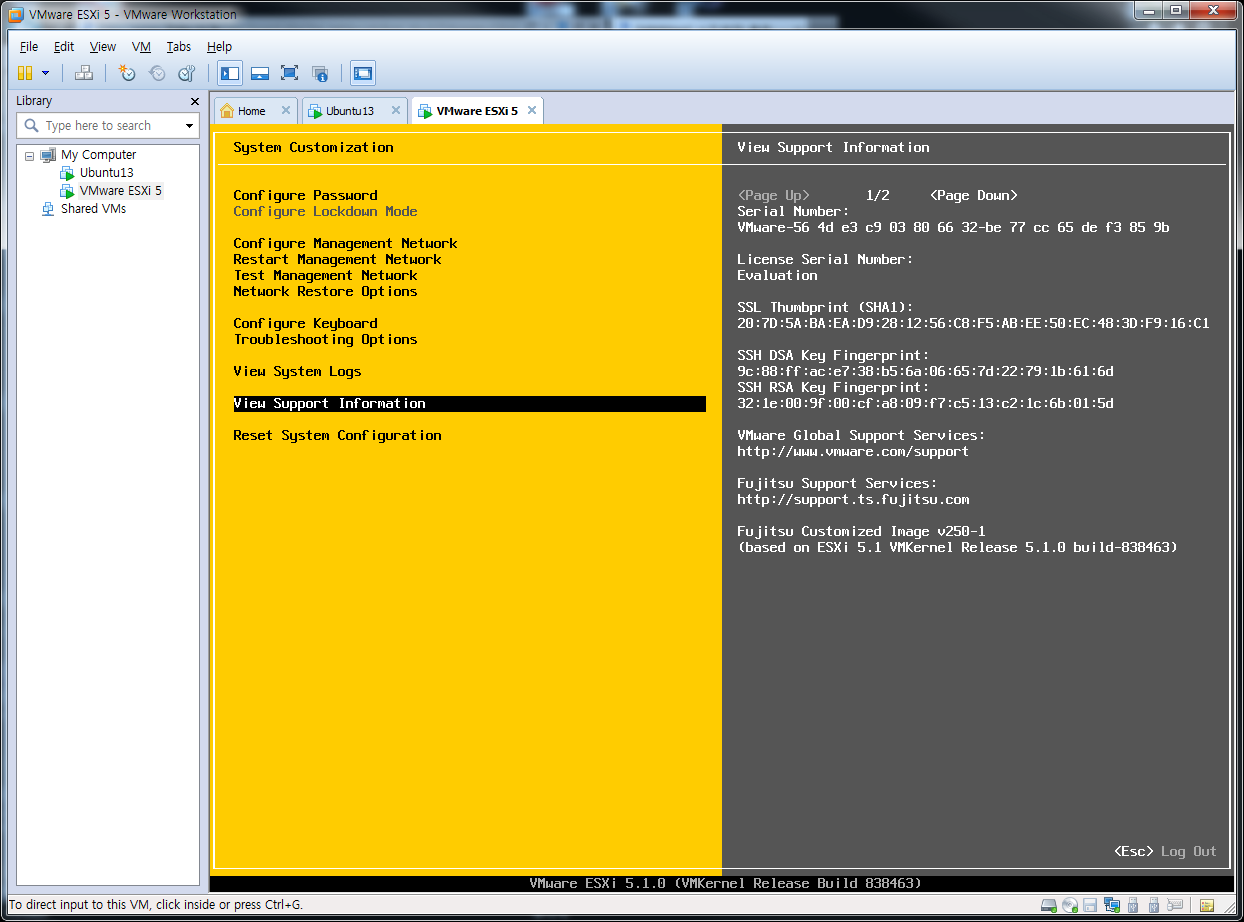Enter full screen mode
The height and width of the screenshot is (922, 1244).
tap(290, 73)
